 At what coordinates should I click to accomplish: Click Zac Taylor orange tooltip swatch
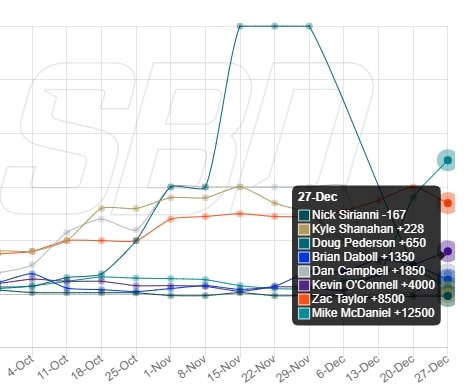pos(304,299)
